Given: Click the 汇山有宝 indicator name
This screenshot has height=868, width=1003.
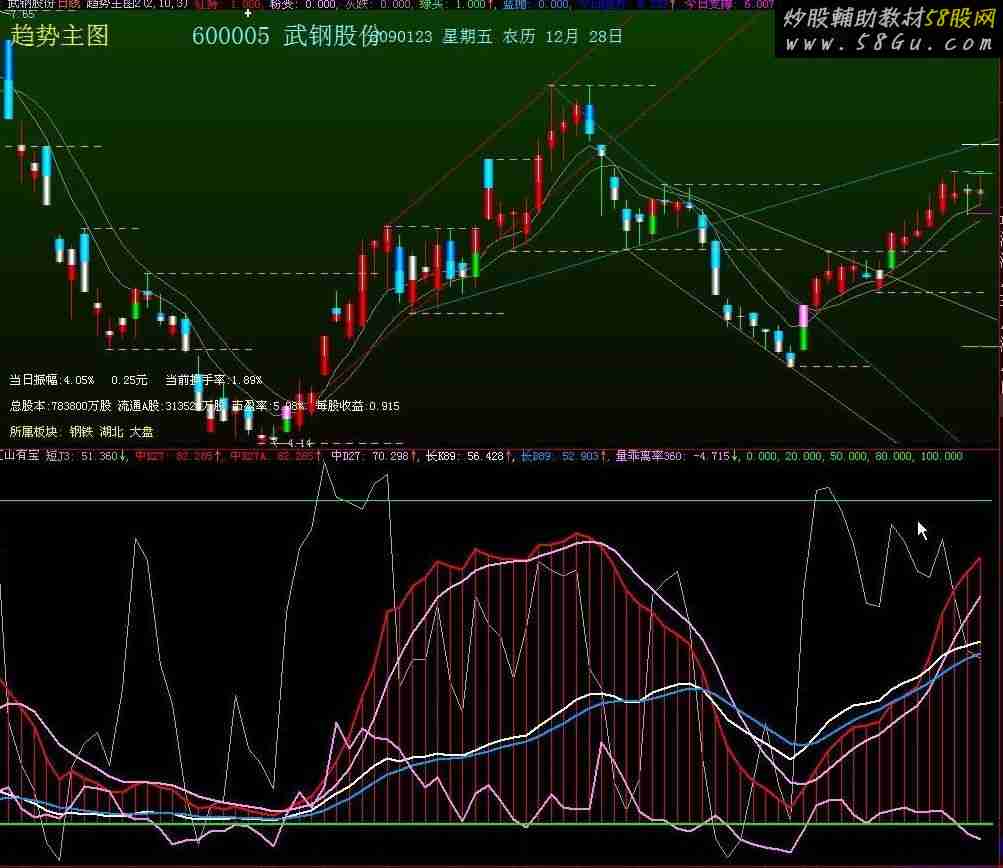Looking at the screenshot, I should tap(20, 456).
